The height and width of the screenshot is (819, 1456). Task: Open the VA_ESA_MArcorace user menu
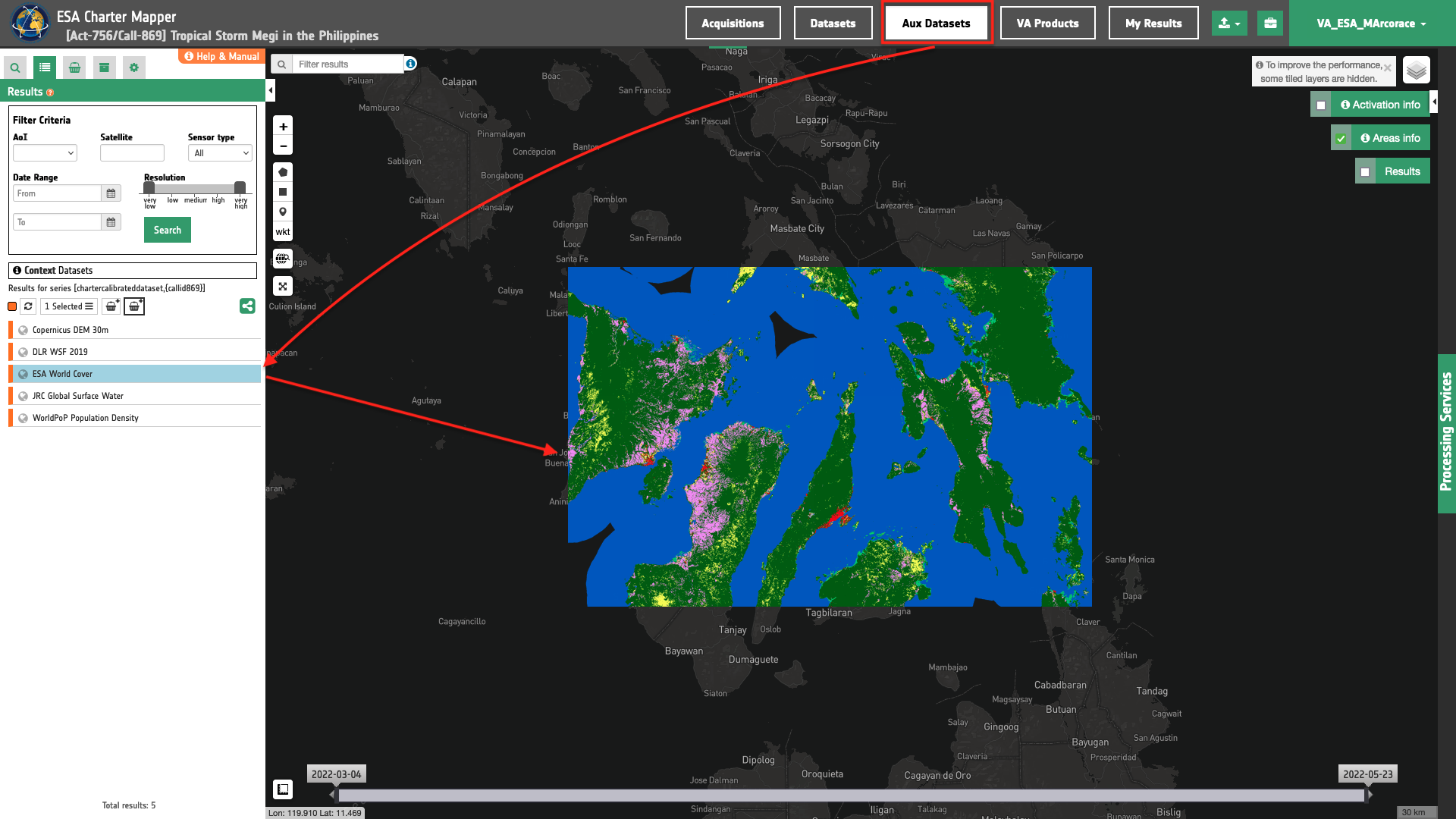[1371, 24]
